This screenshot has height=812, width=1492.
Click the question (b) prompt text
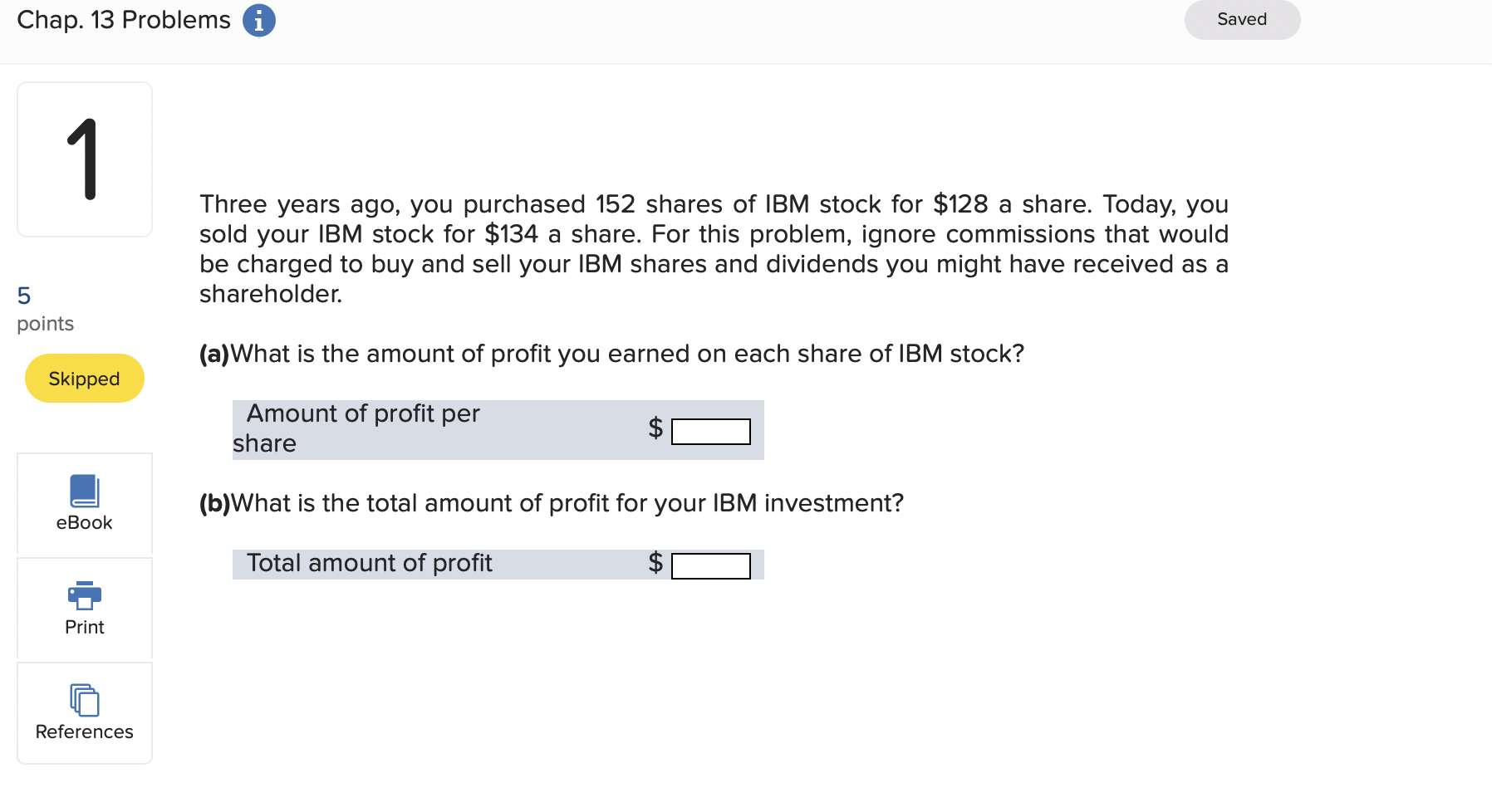tap(552, 503)
